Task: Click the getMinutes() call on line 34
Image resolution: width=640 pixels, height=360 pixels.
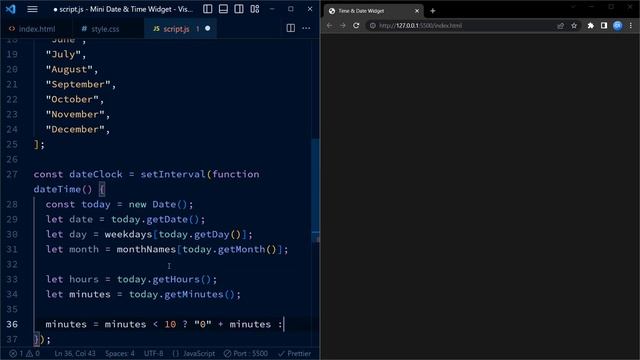Action: (x=200, y=294)
